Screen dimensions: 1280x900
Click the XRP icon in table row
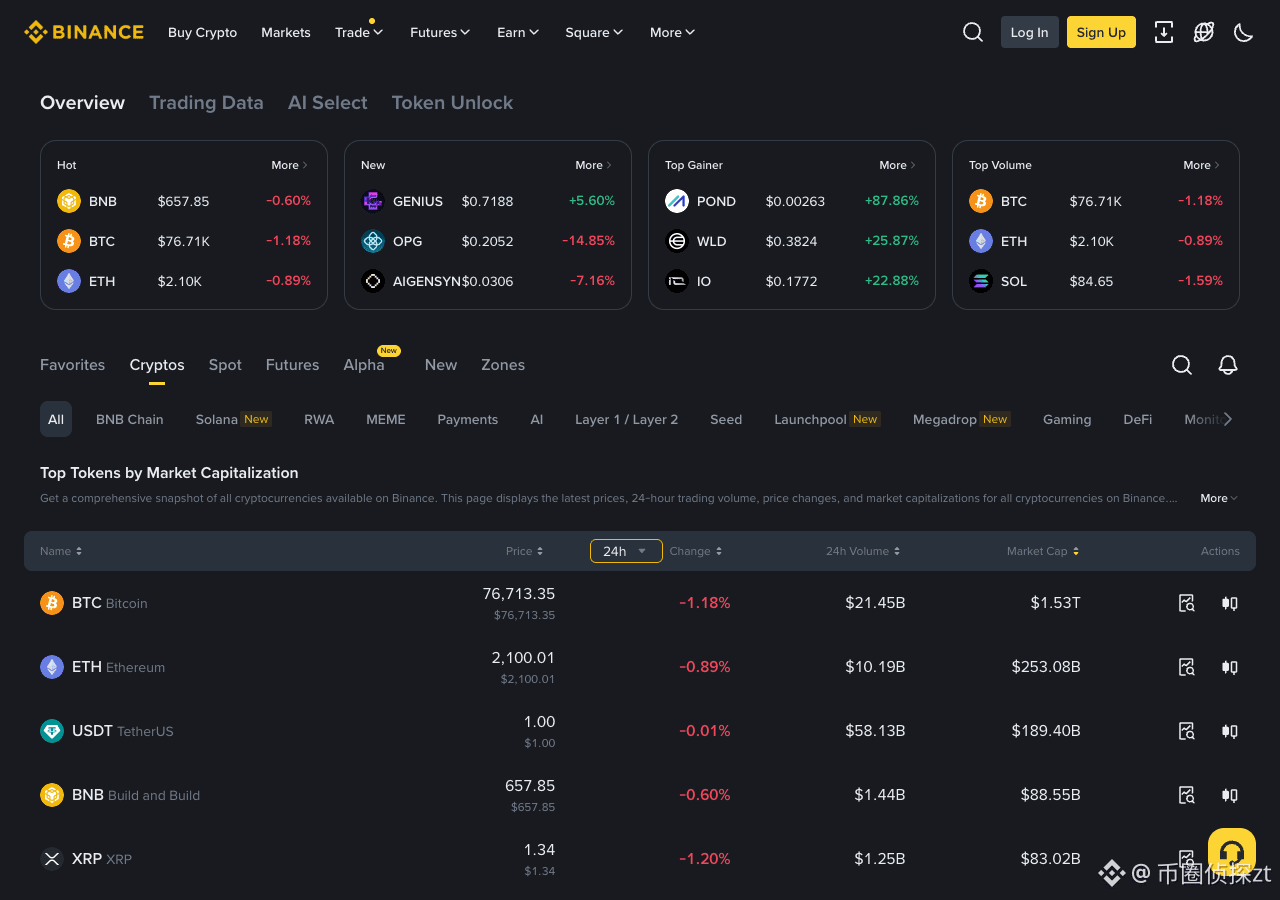coord(52,859)
